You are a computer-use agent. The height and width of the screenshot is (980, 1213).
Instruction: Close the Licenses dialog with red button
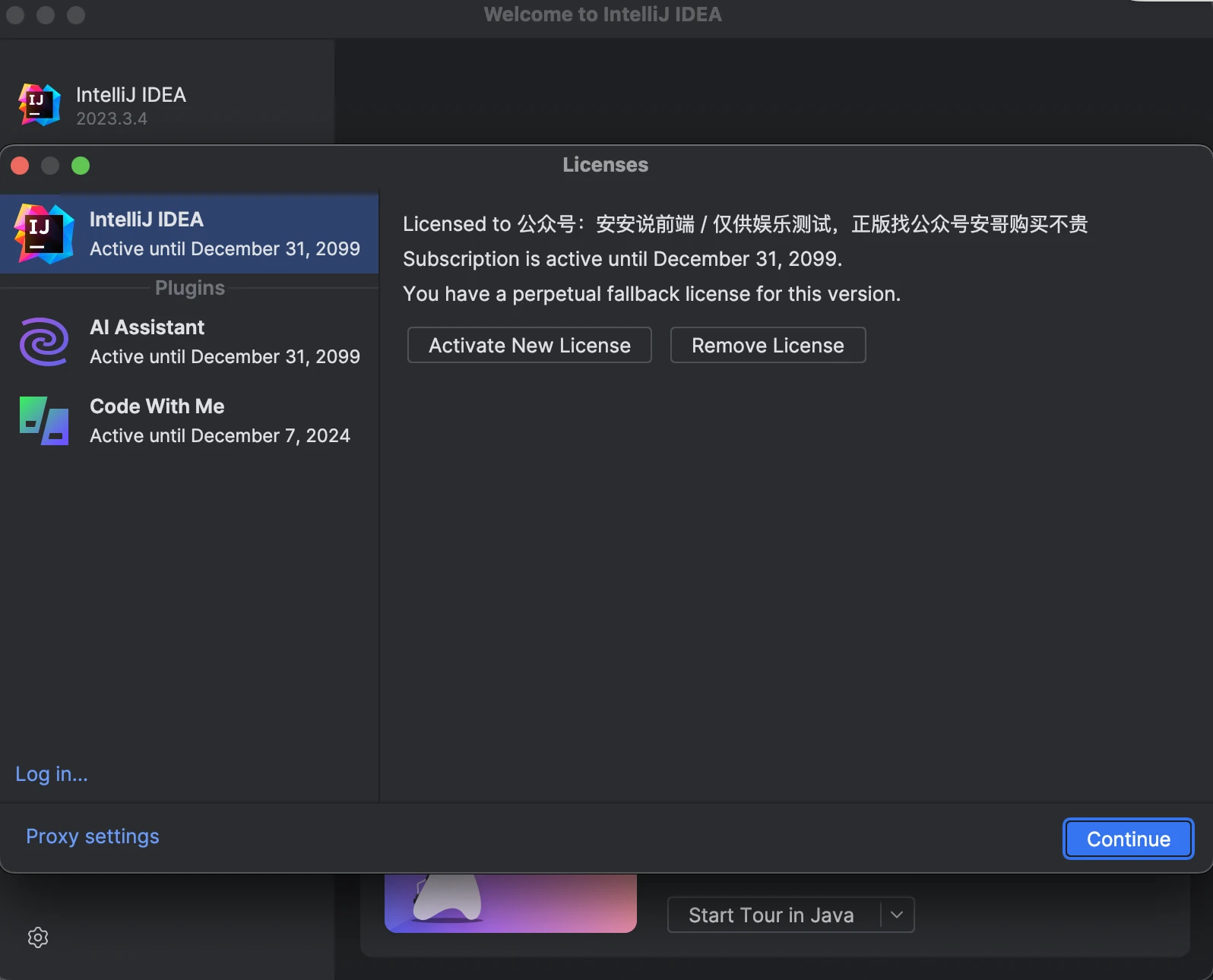pos(20,166)
